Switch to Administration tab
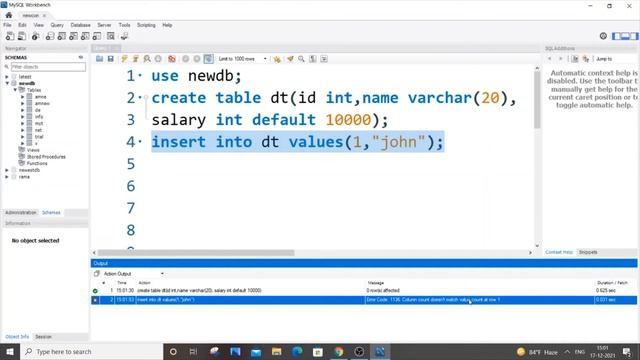The image size is (640, 360). tap(20, 213)
